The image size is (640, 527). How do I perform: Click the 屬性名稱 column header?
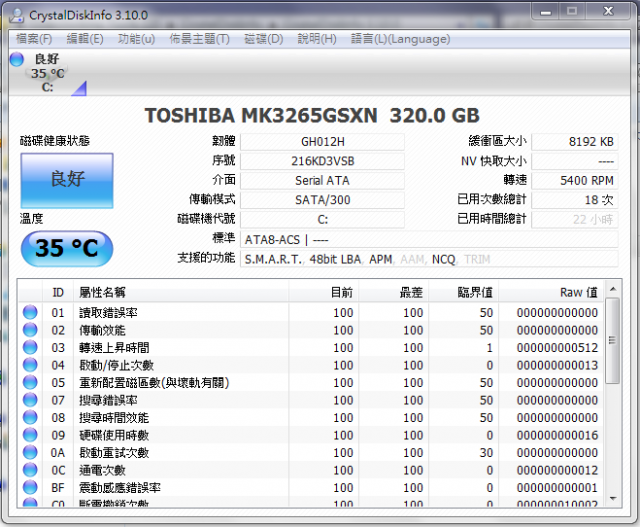(x=181, y=292)
